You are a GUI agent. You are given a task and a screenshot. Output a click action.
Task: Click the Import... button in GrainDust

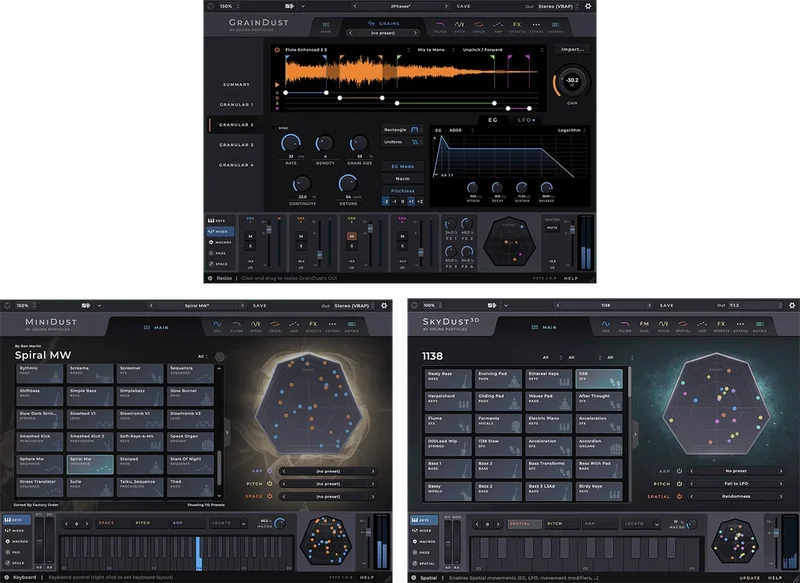click(572, 49)
